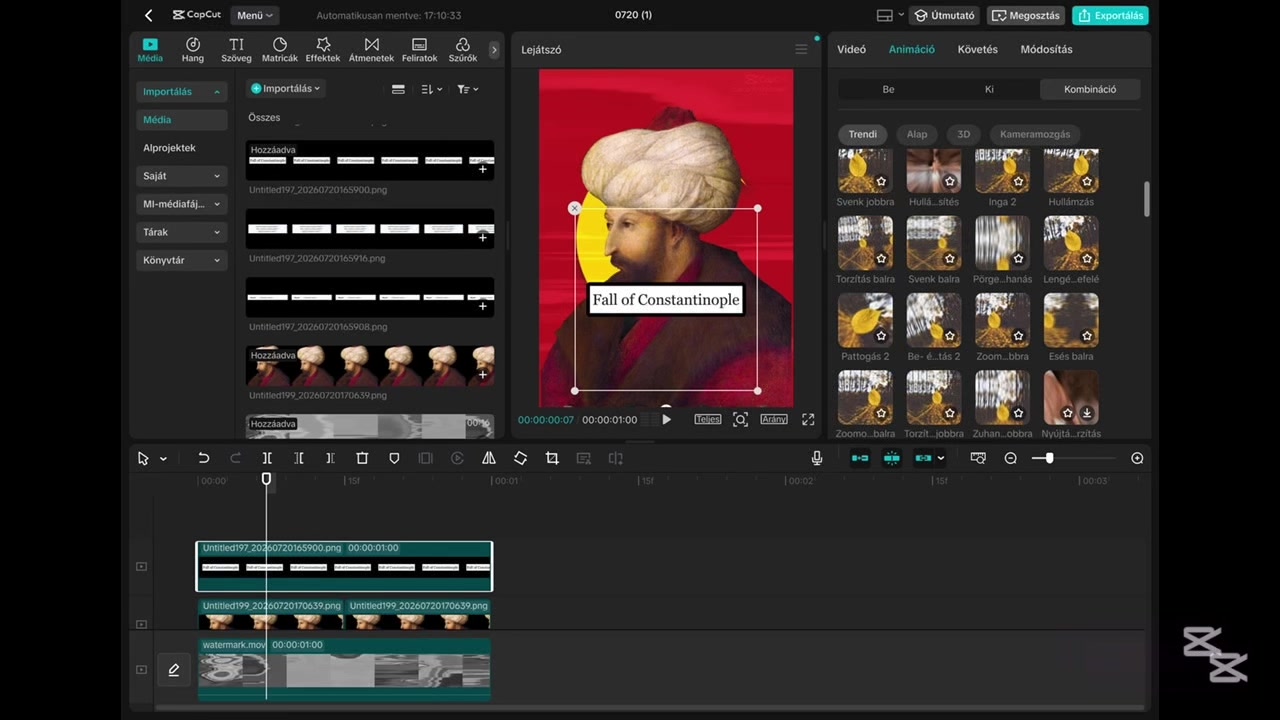Open the Matricák stickers panel
The height and width of the screenshot is (720, 1280).
(x=280, y=50)
